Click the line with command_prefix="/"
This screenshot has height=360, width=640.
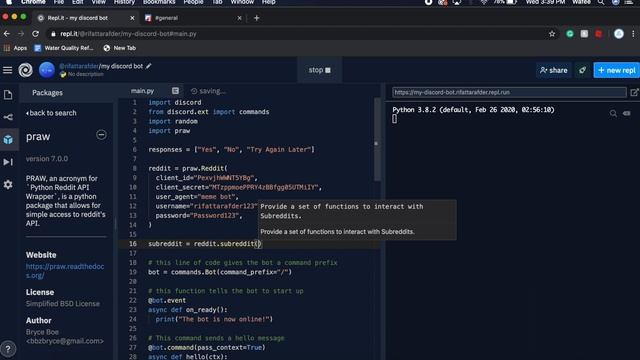click(220, 272)
